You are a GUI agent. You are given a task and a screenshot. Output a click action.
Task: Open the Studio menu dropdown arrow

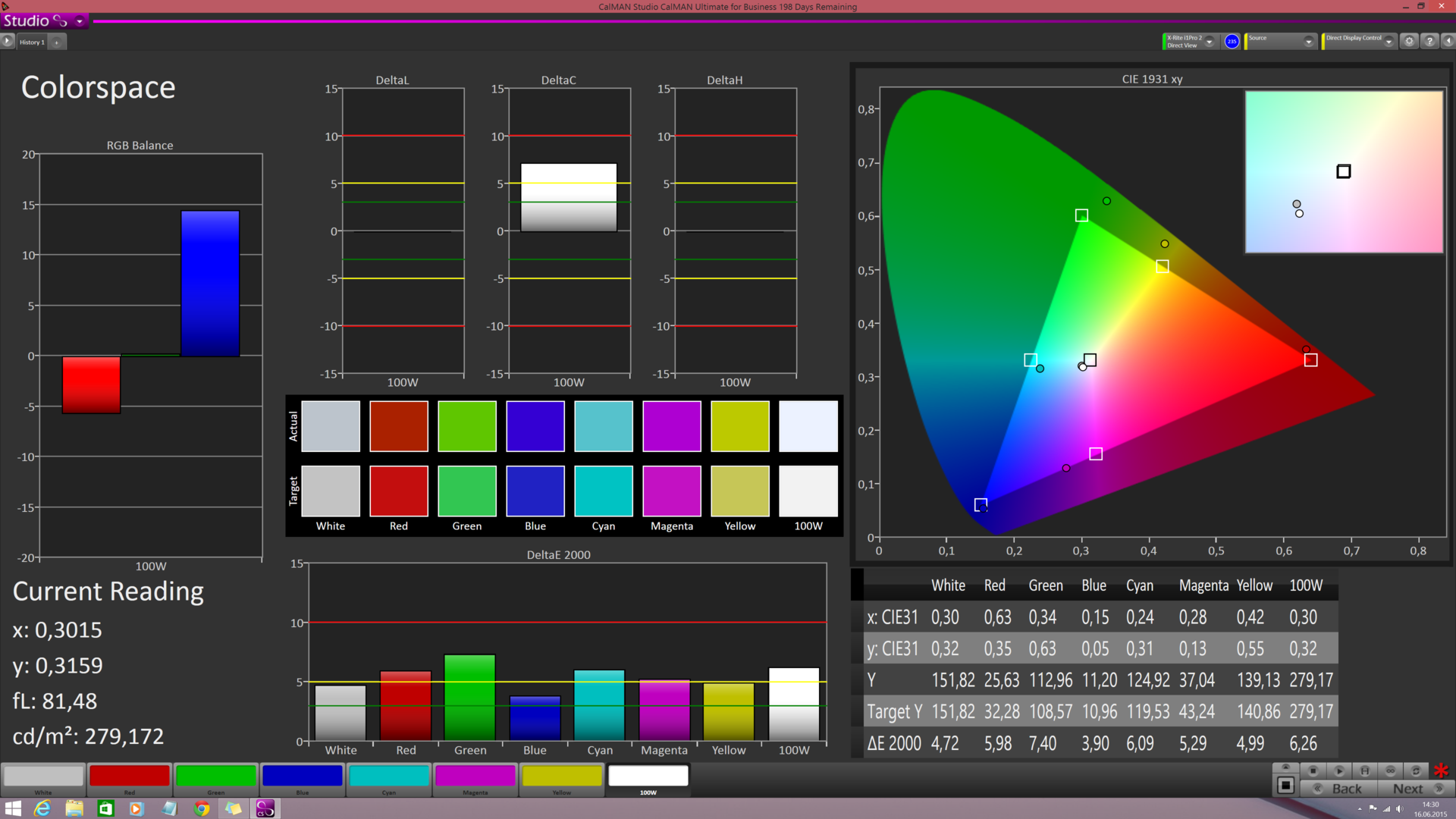pos(80,21)
